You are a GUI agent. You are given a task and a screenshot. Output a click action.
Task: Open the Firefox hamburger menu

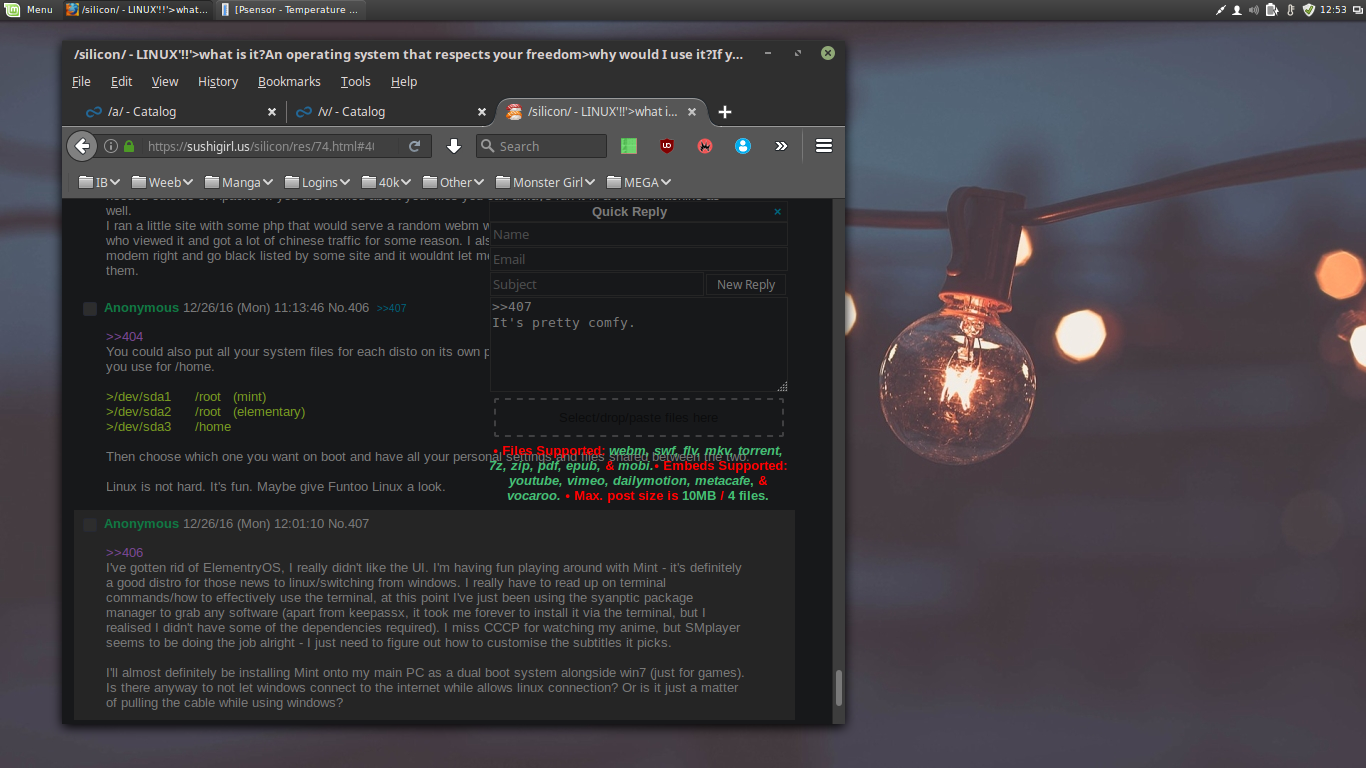[x=824, y=146]
